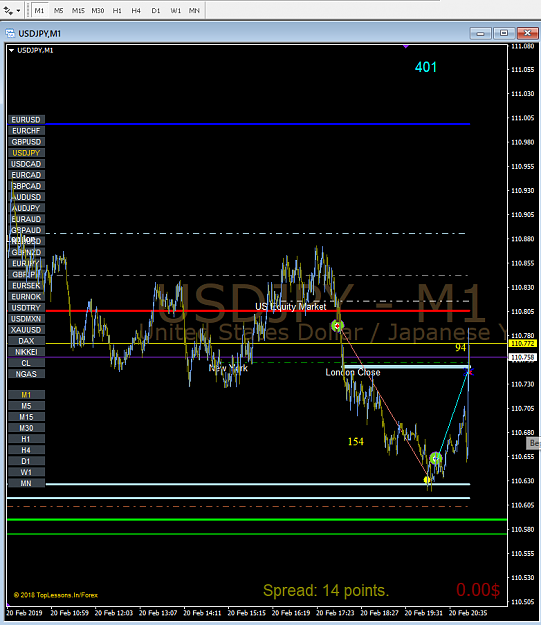Switch chart to USDMXN symbol button
541x625 pixels.
click(x=26, y=319)
